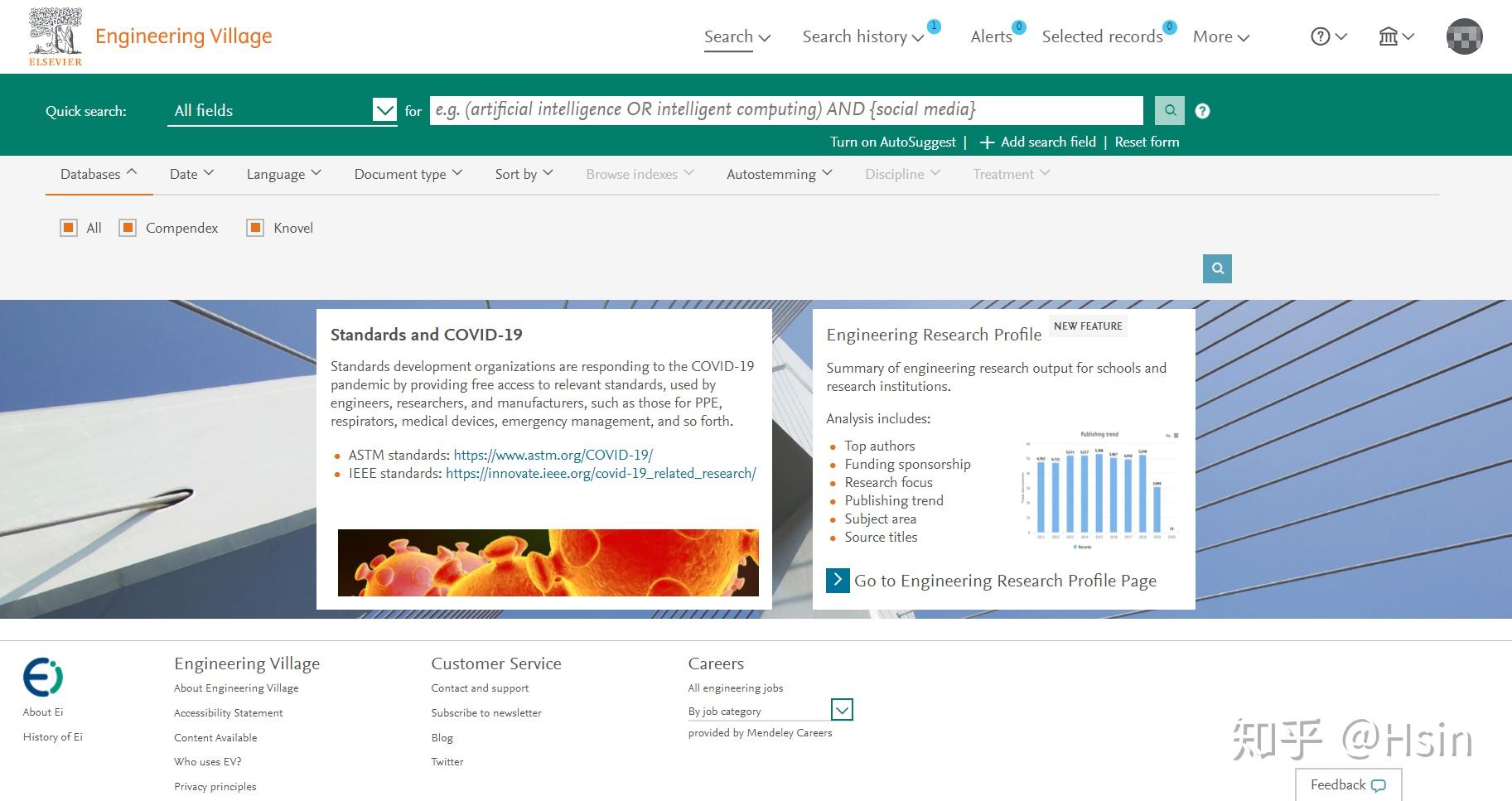The width and height of the screenshot is (1512, 801).
Task: Open Accessibility Statement link
Action: 229,713
